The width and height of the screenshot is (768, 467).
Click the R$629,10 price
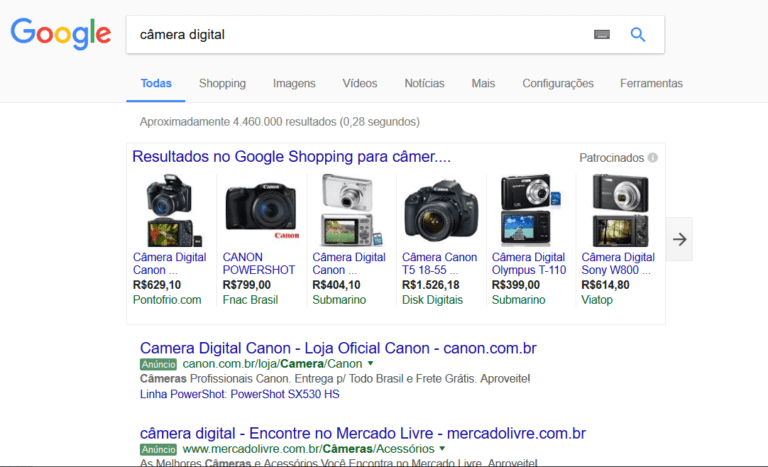tap(157, 285)
